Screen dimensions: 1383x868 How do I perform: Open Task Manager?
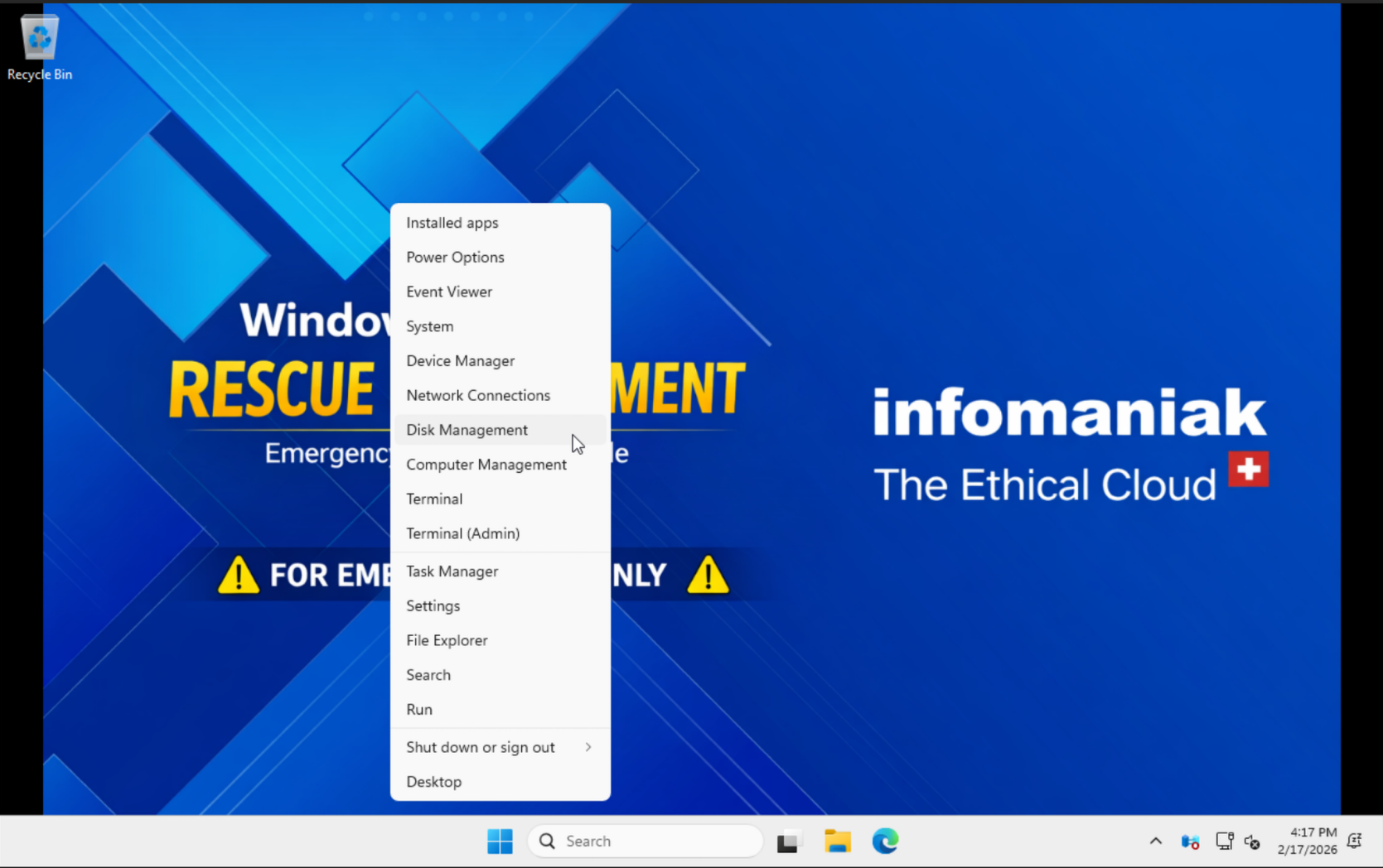(452, 571)
